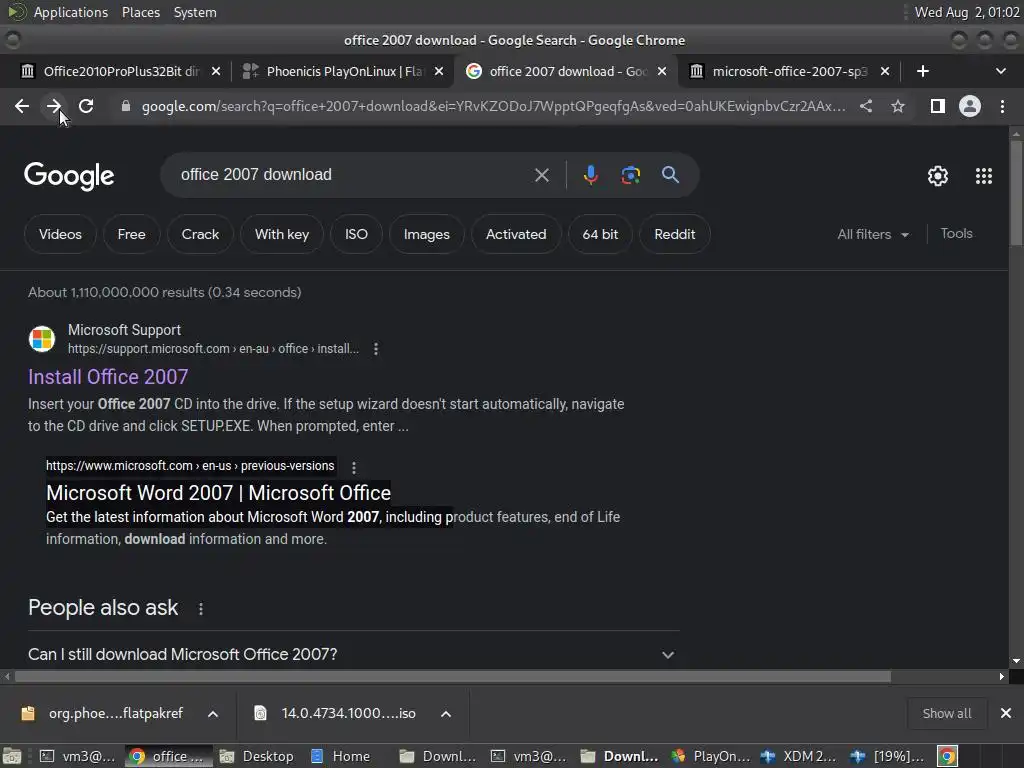Open the tab search dropdown chevron

pyautogui.click(x=1000, y=71)
